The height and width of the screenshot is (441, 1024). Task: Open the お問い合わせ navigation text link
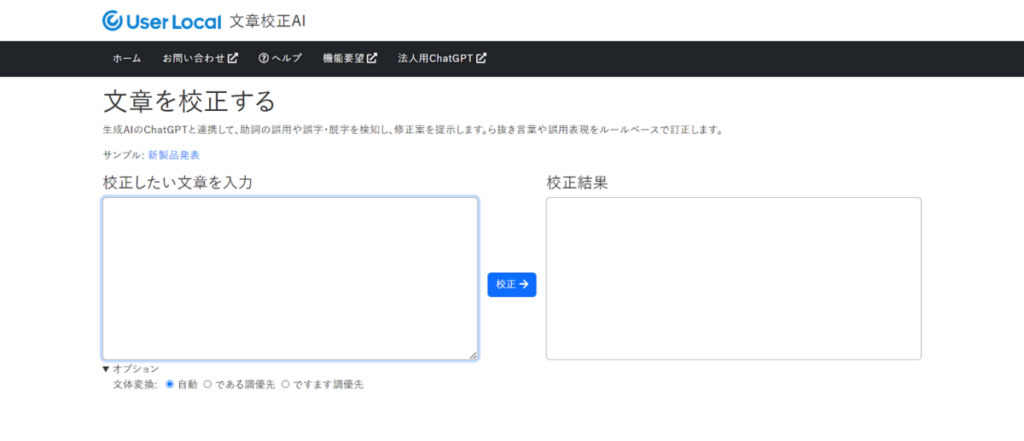click(194, 58)
